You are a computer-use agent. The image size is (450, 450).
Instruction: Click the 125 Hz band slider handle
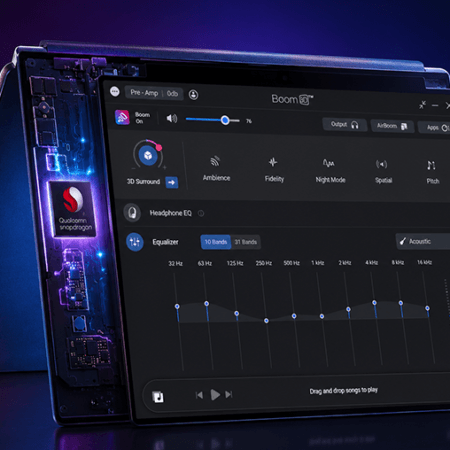(236, 313)
